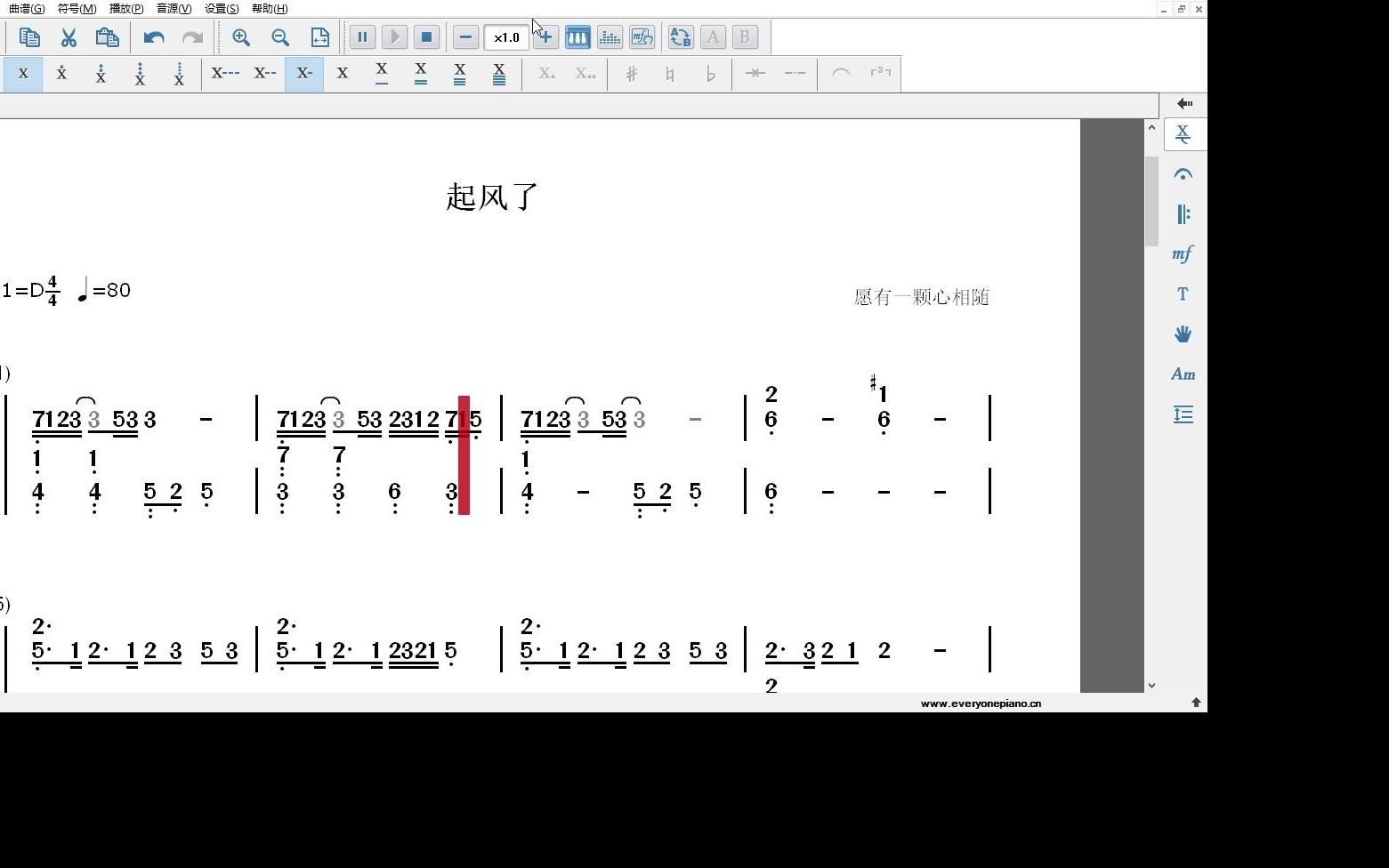Open the text T sidebar tool
Image resolution: width=1389 pixels, height=868 pixels.
pyautogui.click(x=1183, y=294)
